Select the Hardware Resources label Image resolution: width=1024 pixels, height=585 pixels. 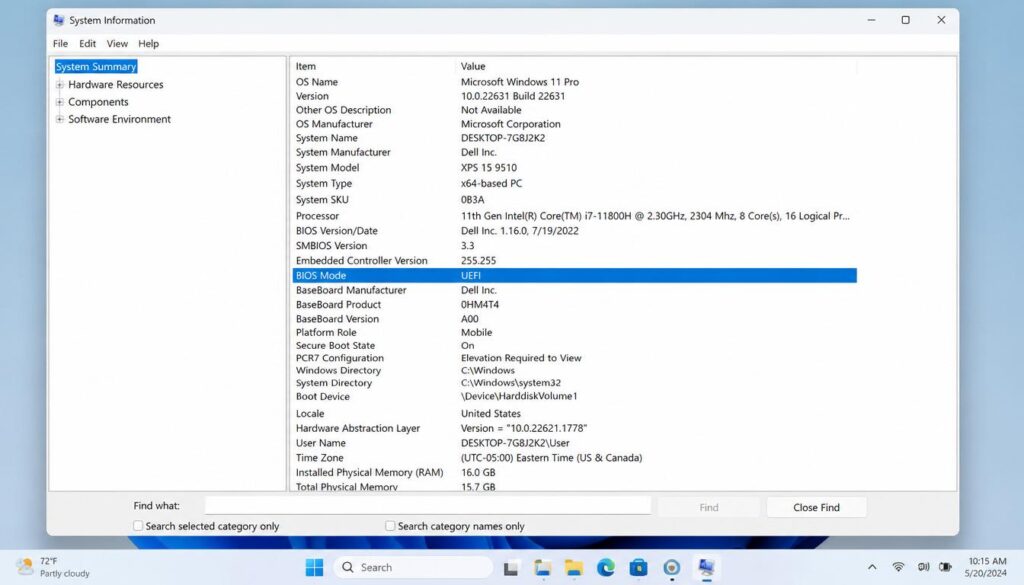116,84
